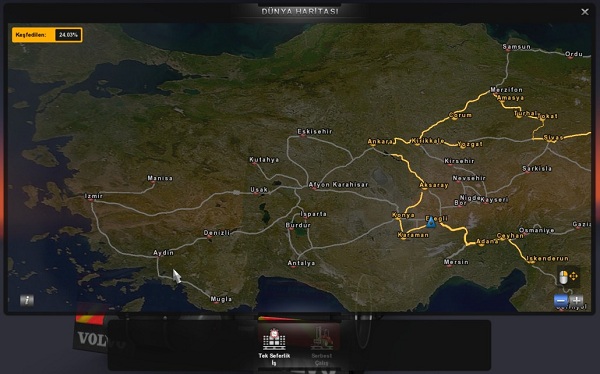600x374 pixels.
Task: Click the mouse pan control icon
Action: click(568, 277)
